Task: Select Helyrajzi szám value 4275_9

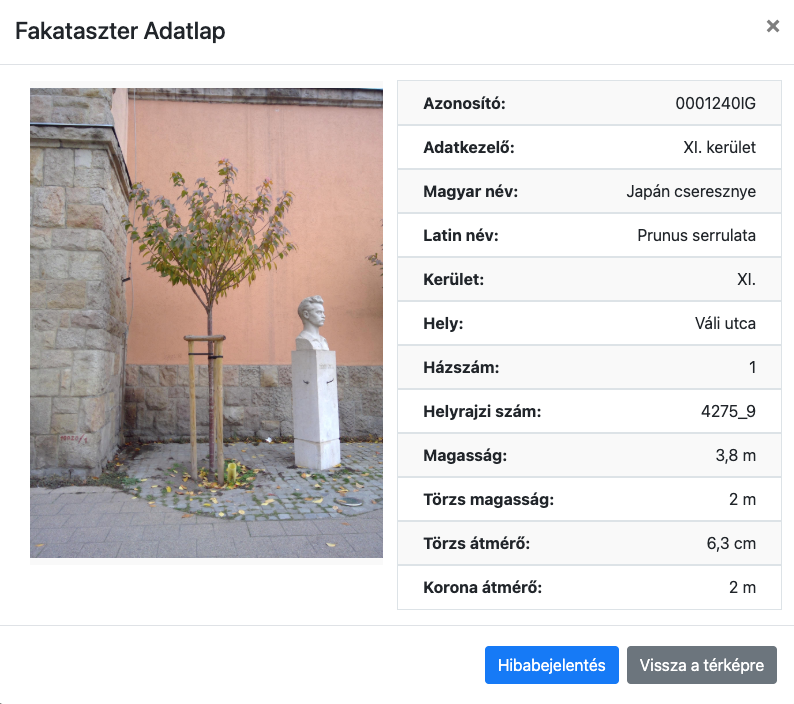Action: point(728,411)
